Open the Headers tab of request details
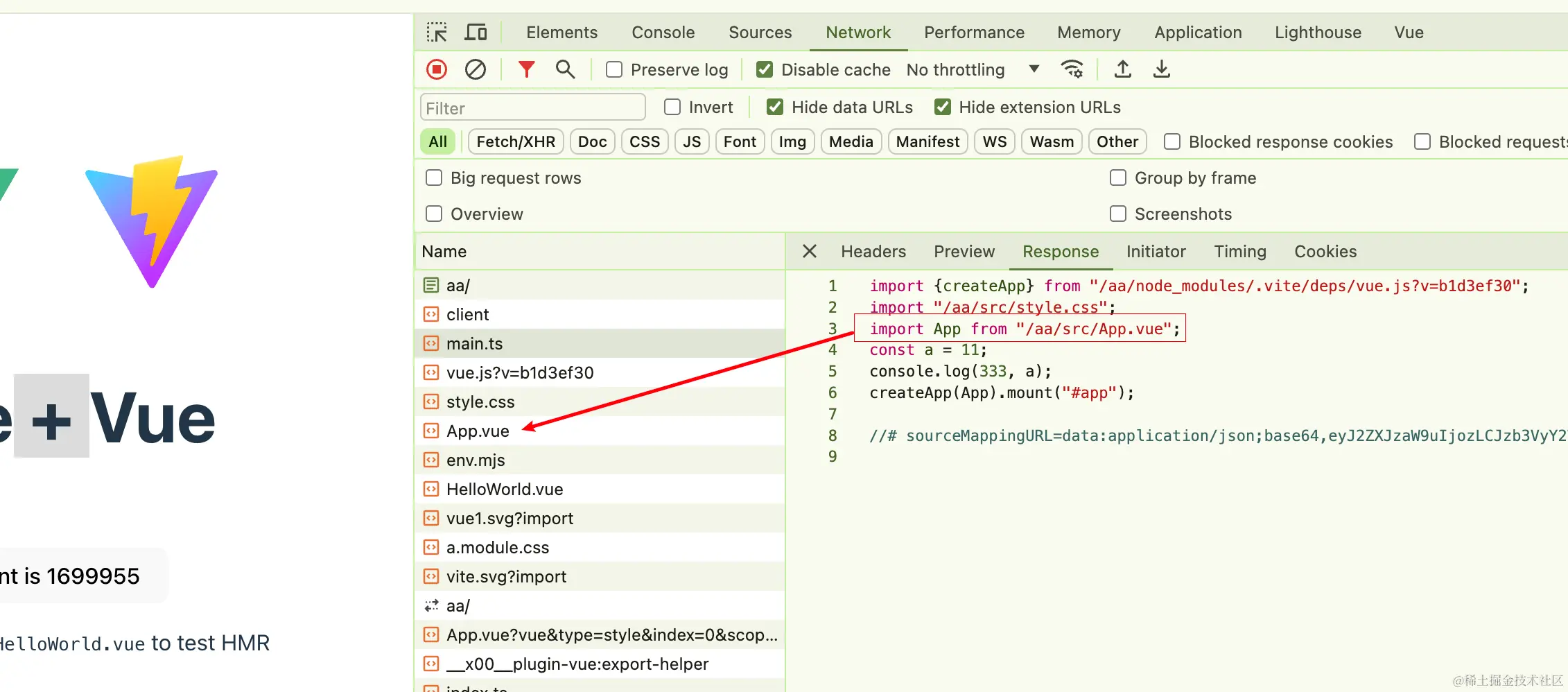 pyautogui.click(x=873, y=252)
